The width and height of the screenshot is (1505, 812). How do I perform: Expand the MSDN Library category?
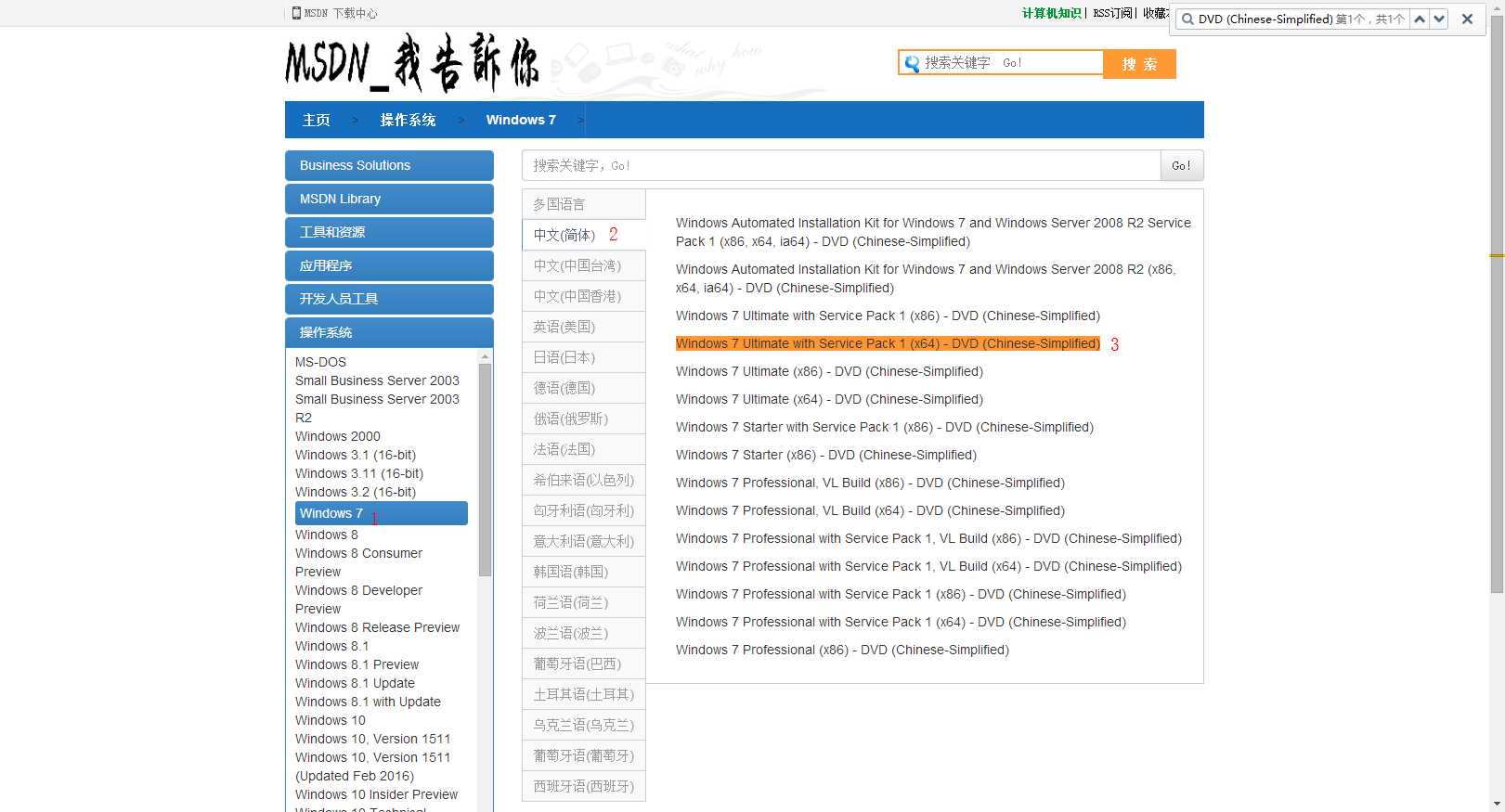click(x=389, y=199)
